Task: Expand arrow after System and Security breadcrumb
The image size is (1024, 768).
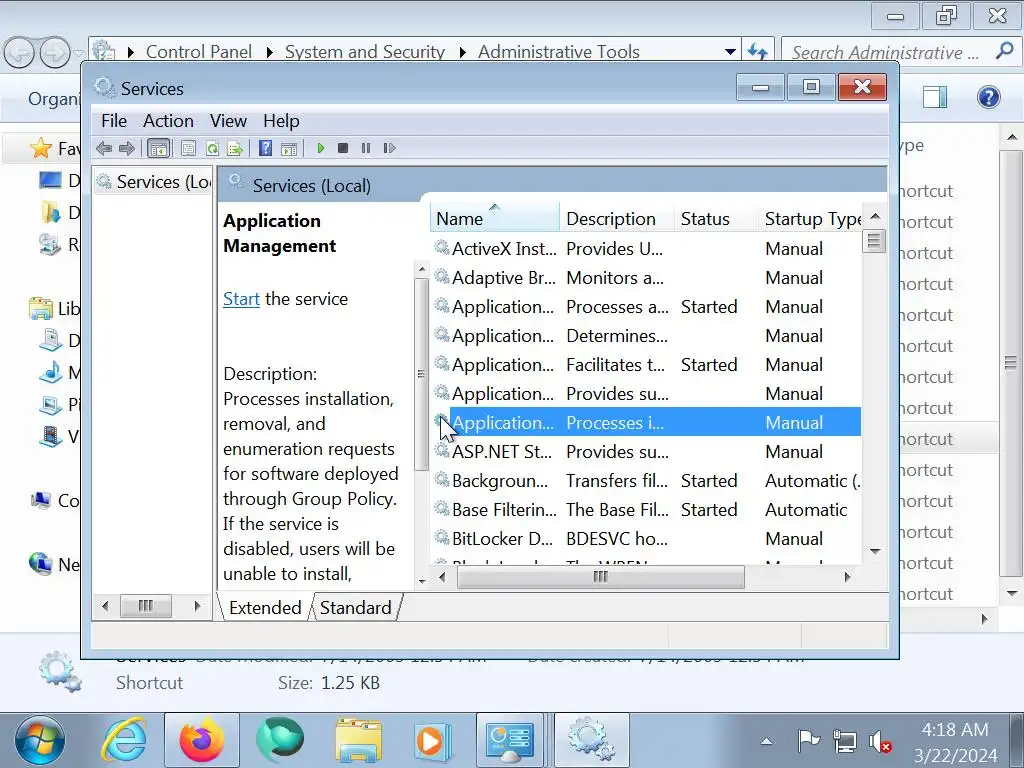Action: 462,52
